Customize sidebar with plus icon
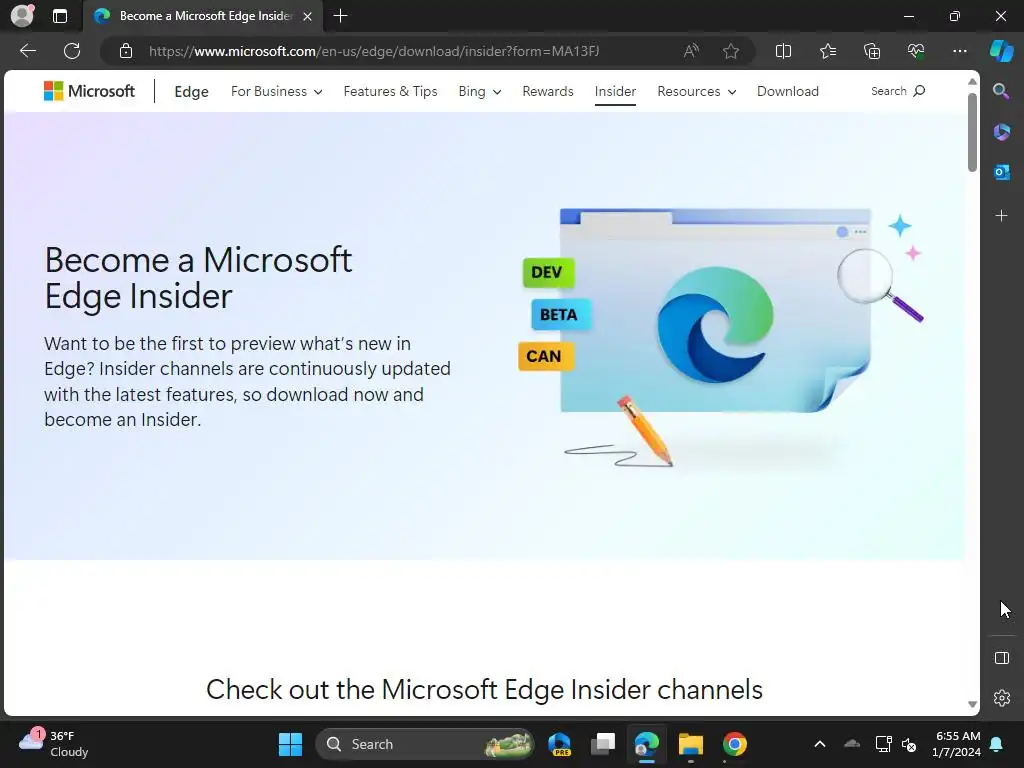The width and height of the screenshot is (1024, 768). click(1001, 216)
